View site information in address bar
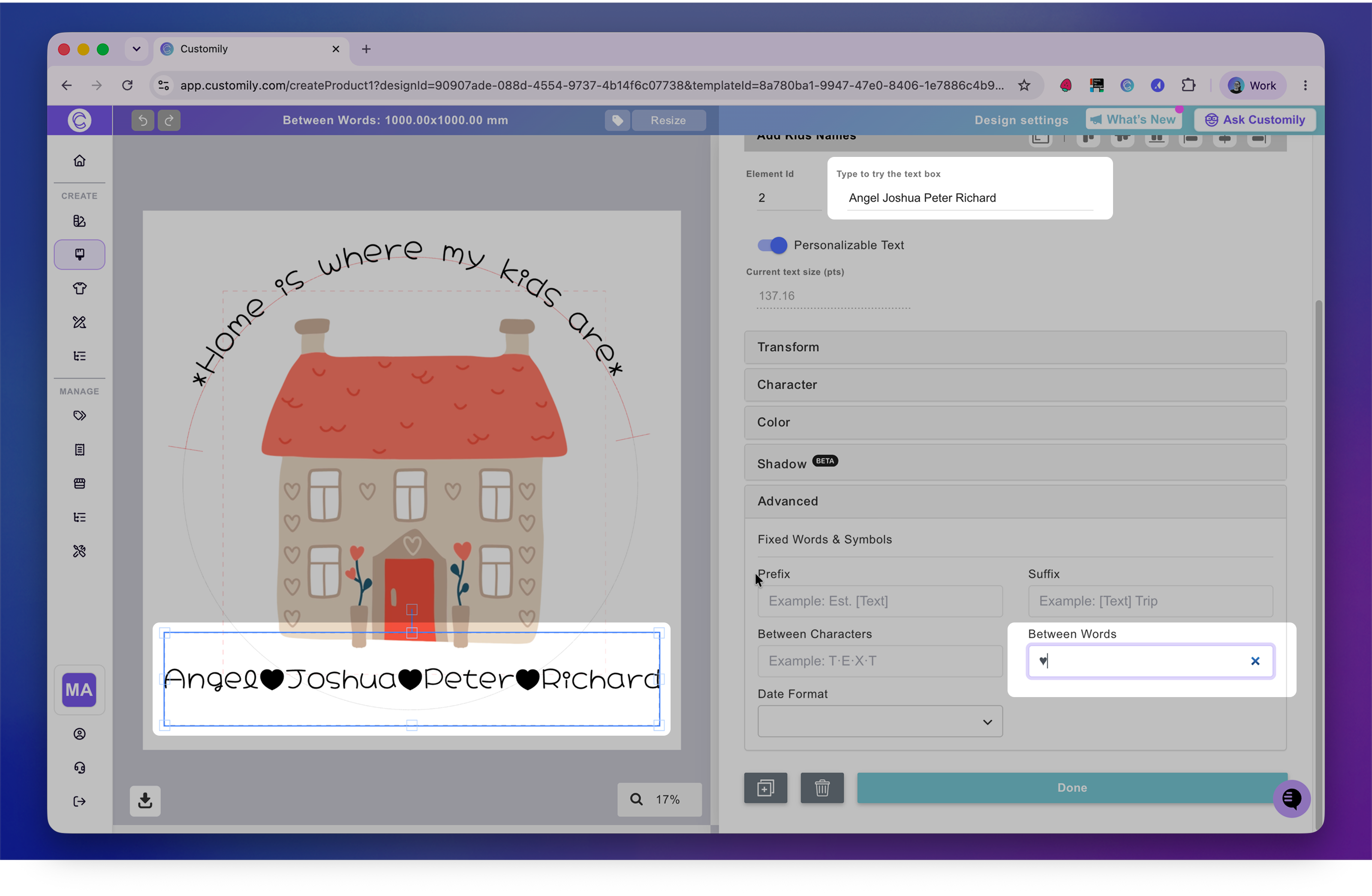 coord(164,85)
